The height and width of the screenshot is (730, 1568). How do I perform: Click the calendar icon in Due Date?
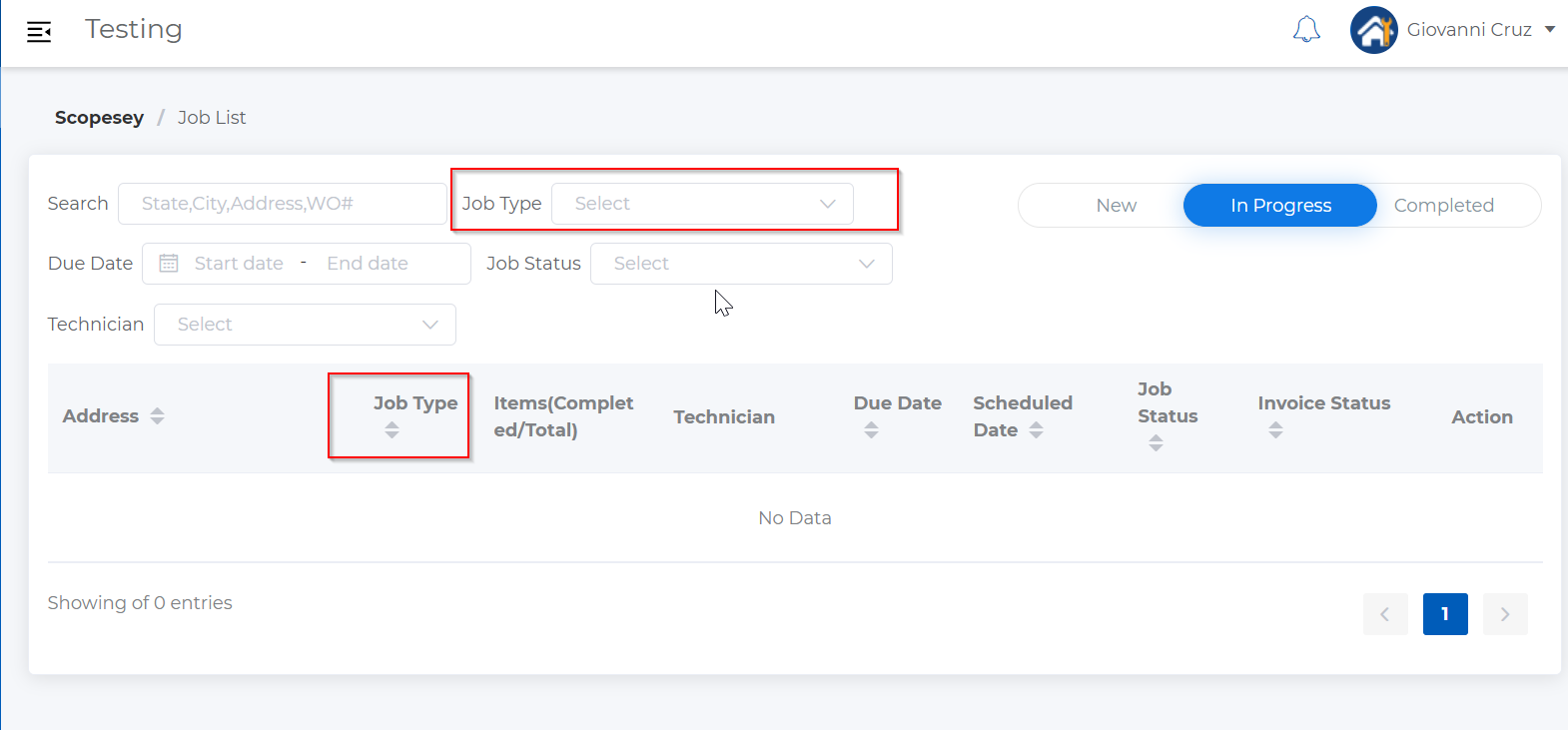coord(169,264)
